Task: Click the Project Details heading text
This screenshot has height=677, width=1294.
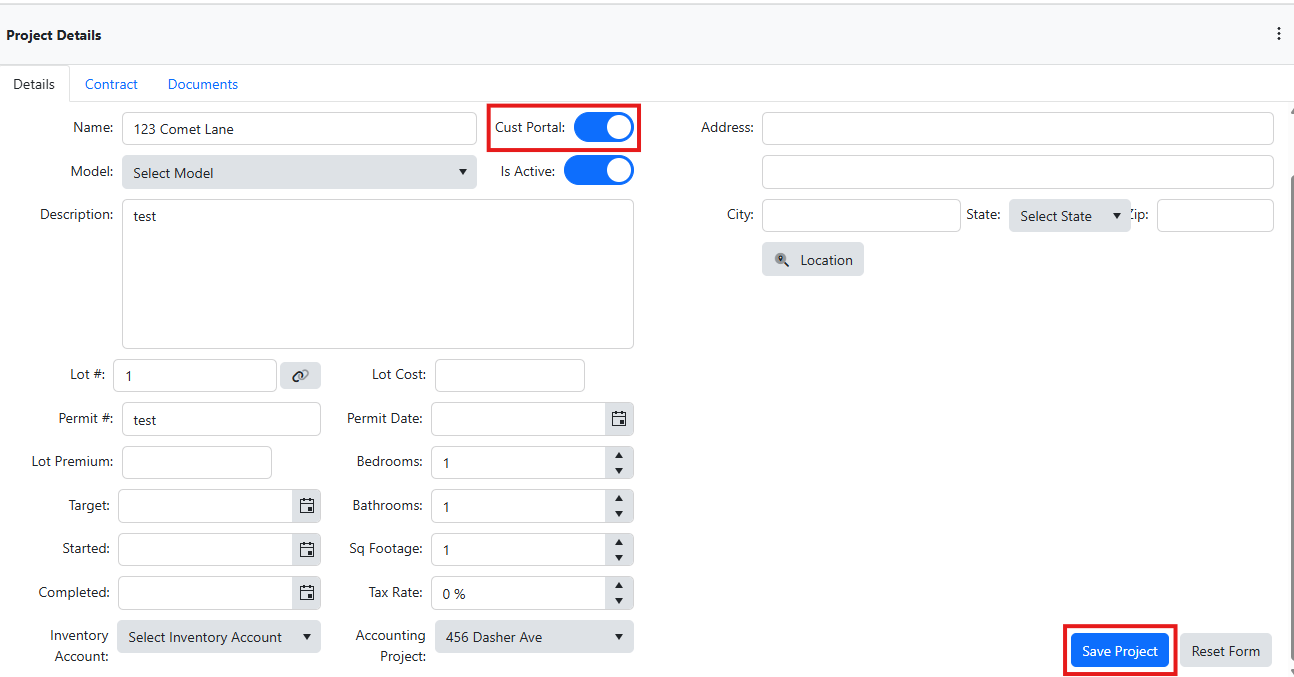Action: pos(54,35)
